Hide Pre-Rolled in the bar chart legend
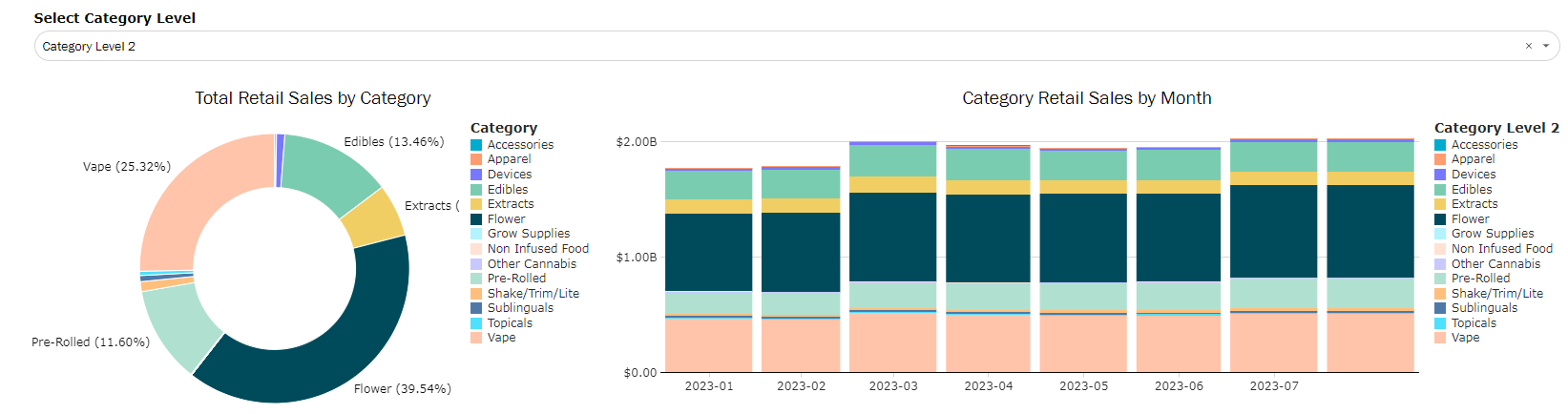This screenshot has width=1568, height=414. 1480,279
